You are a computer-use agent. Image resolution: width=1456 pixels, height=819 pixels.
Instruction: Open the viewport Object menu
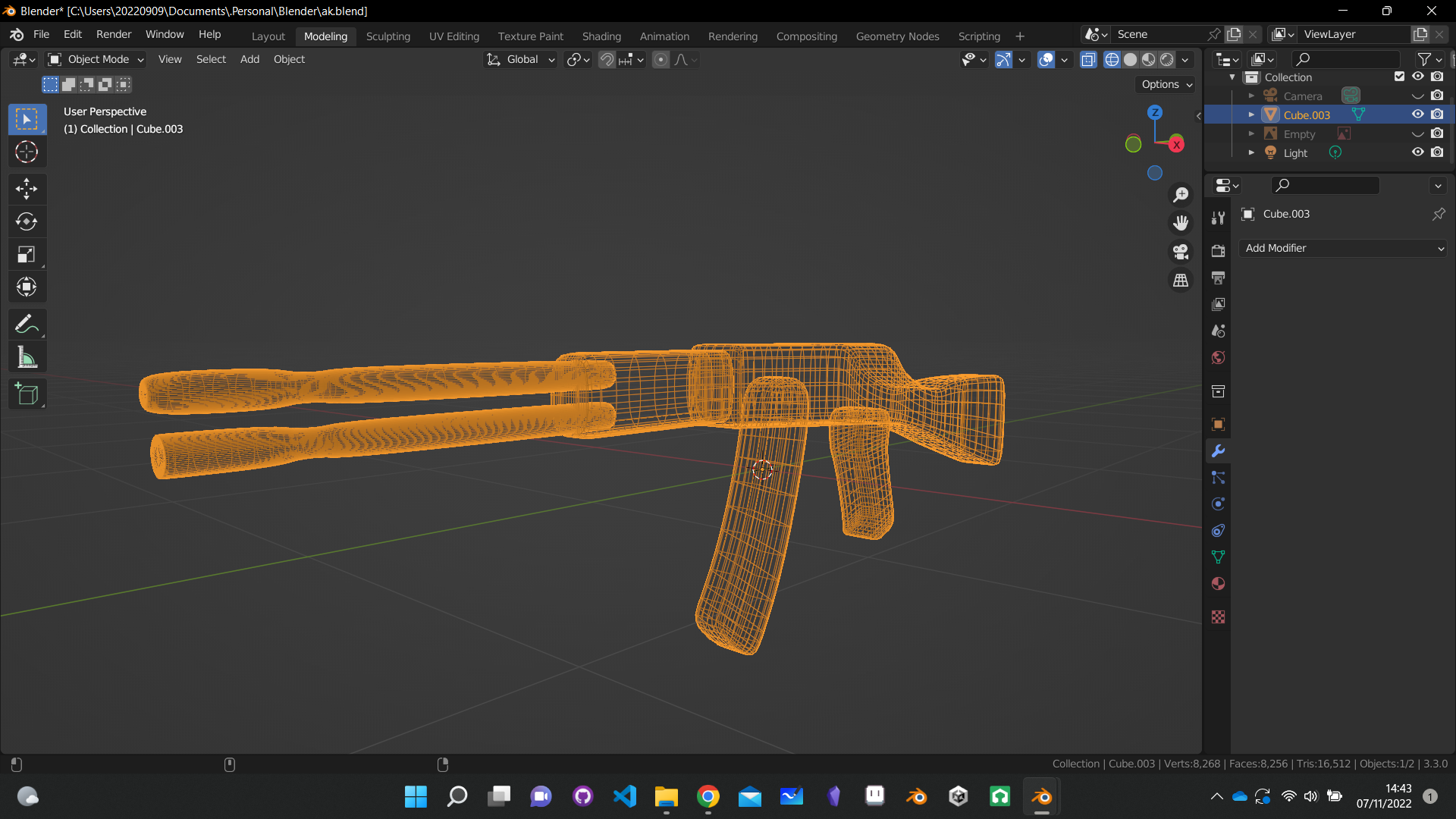tap(289, 59)
